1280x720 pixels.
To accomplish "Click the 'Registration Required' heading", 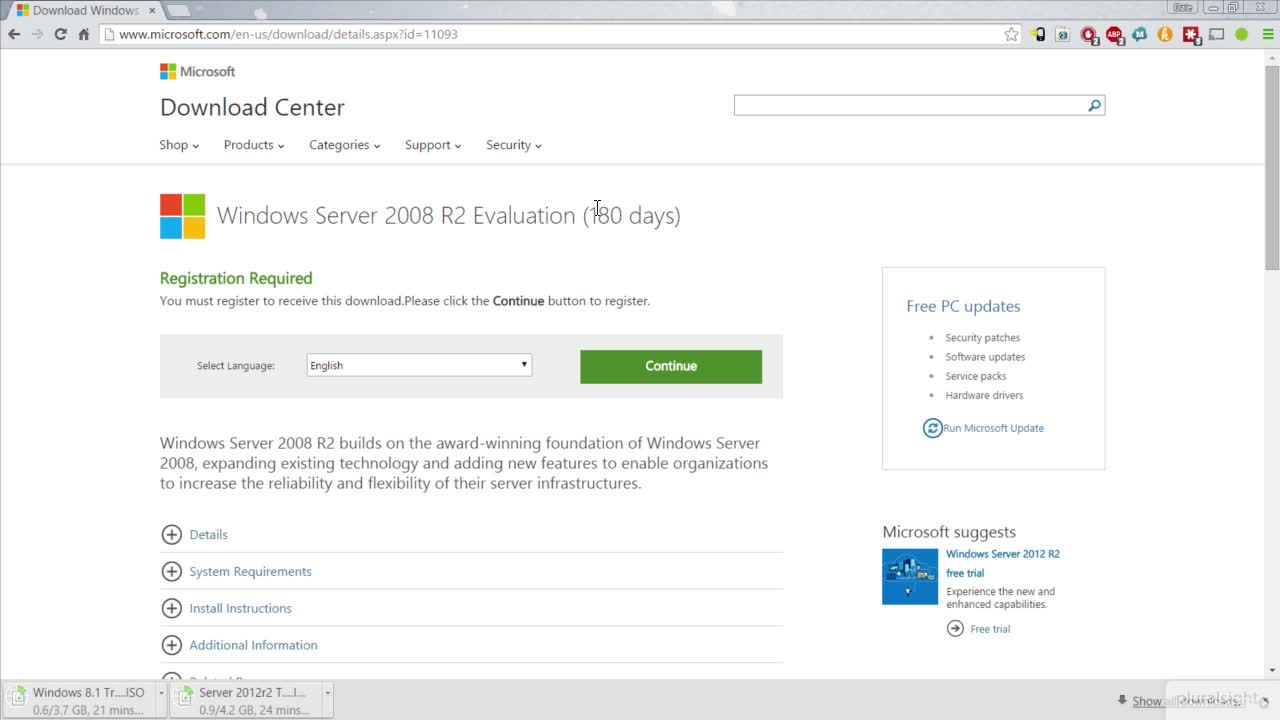I will tap(236, 278).
